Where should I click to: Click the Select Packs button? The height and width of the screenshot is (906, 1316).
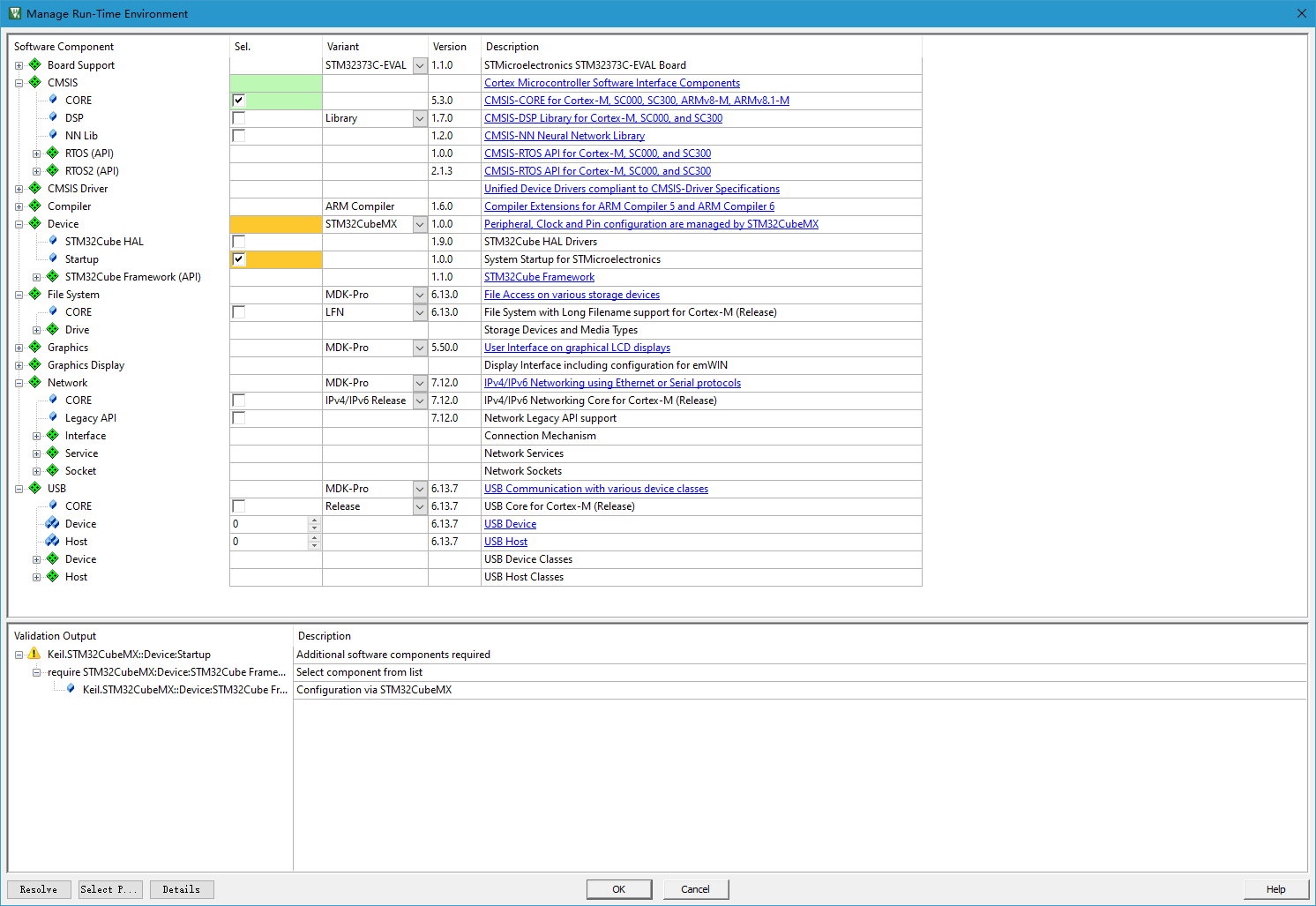coord(110,889)
